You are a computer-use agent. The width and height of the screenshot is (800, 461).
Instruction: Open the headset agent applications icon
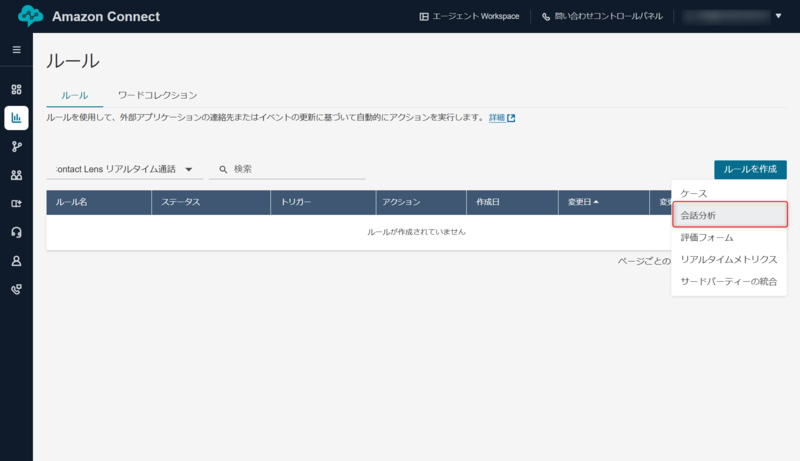click(x=16, y=233)
